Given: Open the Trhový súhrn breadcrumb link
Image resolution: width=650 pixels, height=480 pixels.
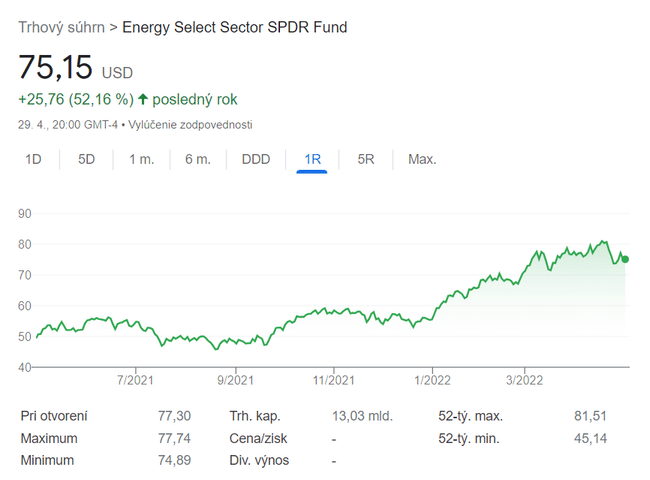Looking at the screenshot, I should point(62,27).
